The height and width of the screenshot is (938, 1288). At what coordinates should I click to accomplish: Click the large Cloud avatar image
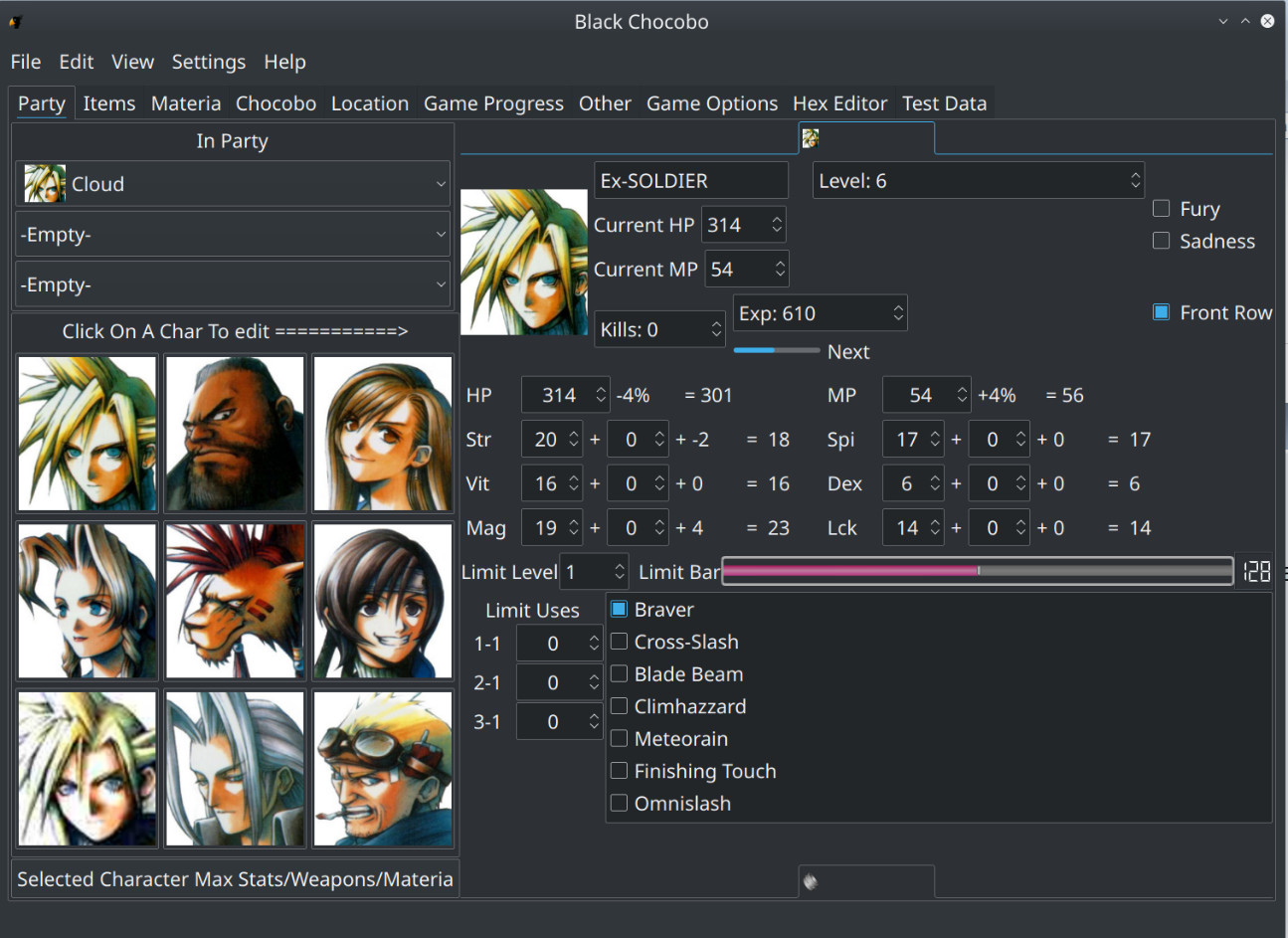pos(523,262)
